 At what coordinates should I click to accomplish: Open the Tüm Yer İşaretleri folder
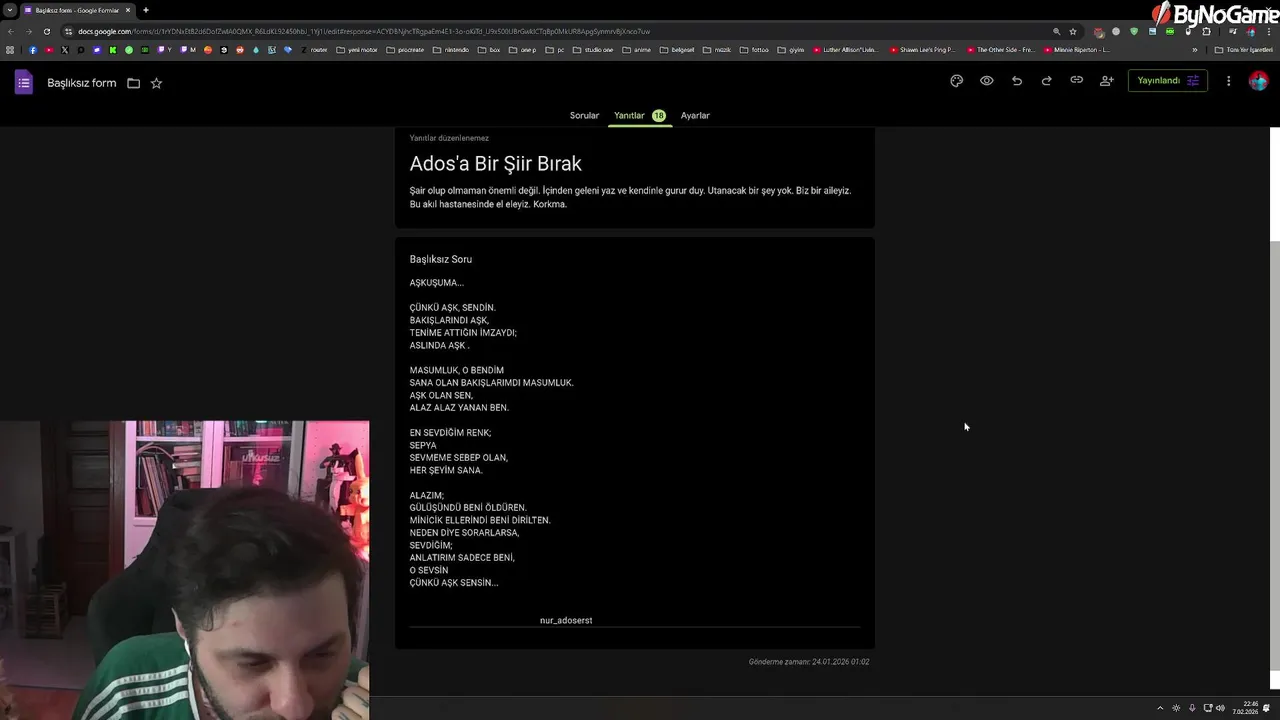pyautogui.click(x=1244, y=49)
